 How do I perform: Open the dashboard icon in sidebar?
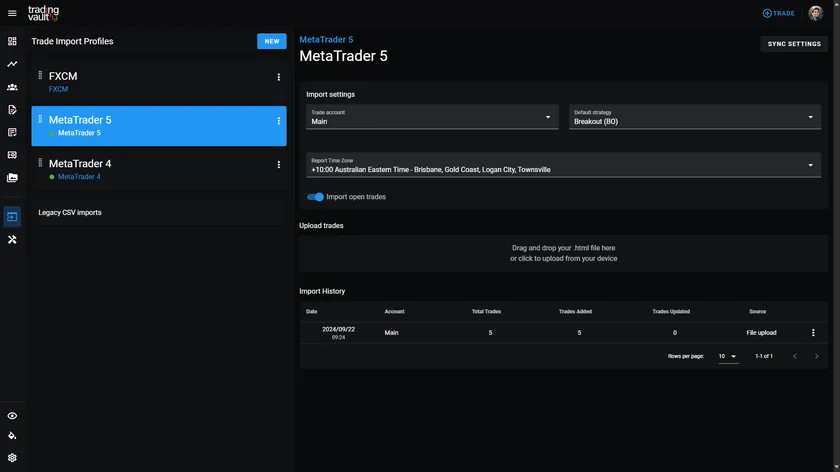[12, 41]
